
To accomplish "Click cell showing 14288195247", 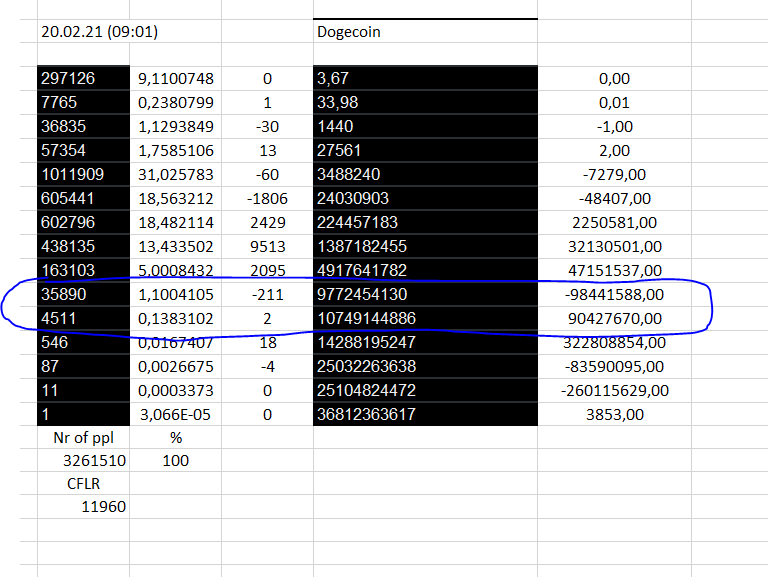I will coord(425,342).
